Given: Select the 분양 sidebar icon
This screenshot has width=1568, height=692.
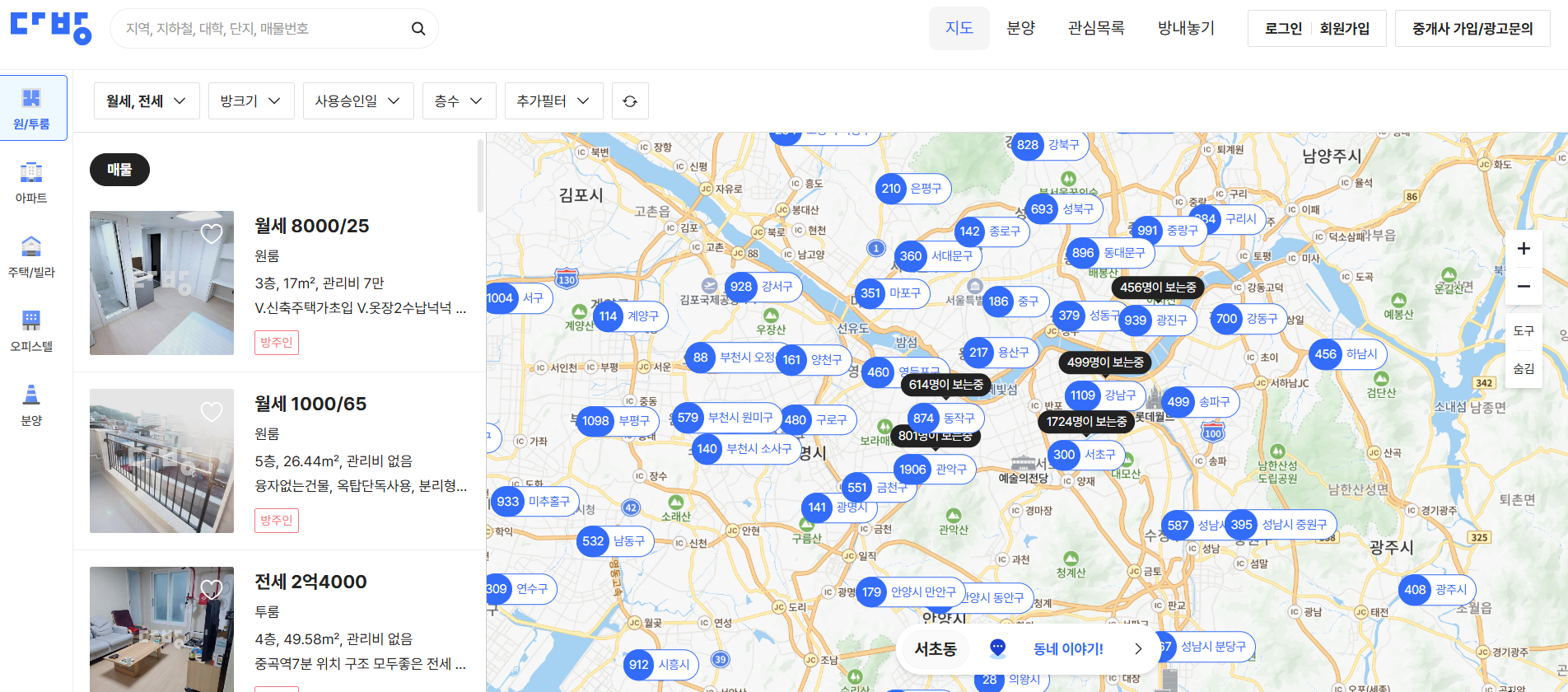Looking at the screenshot, I should point(31,405).
